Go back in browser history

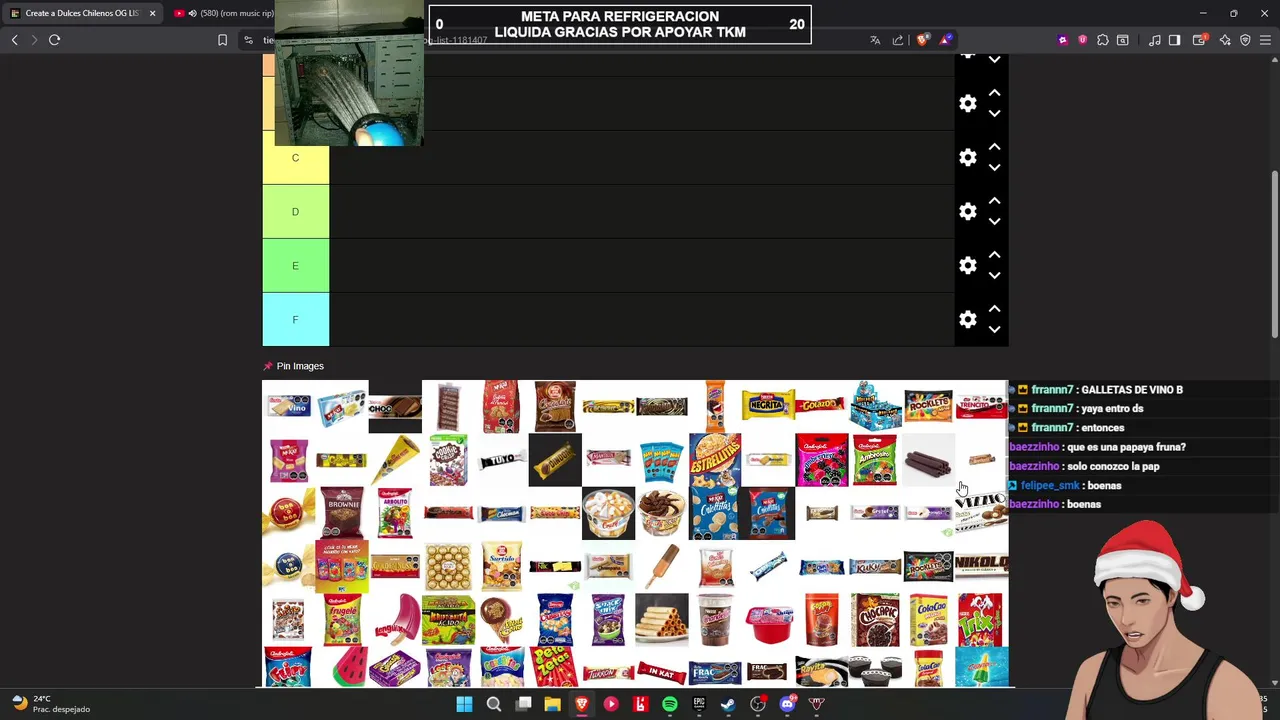[x=14, y=40]
